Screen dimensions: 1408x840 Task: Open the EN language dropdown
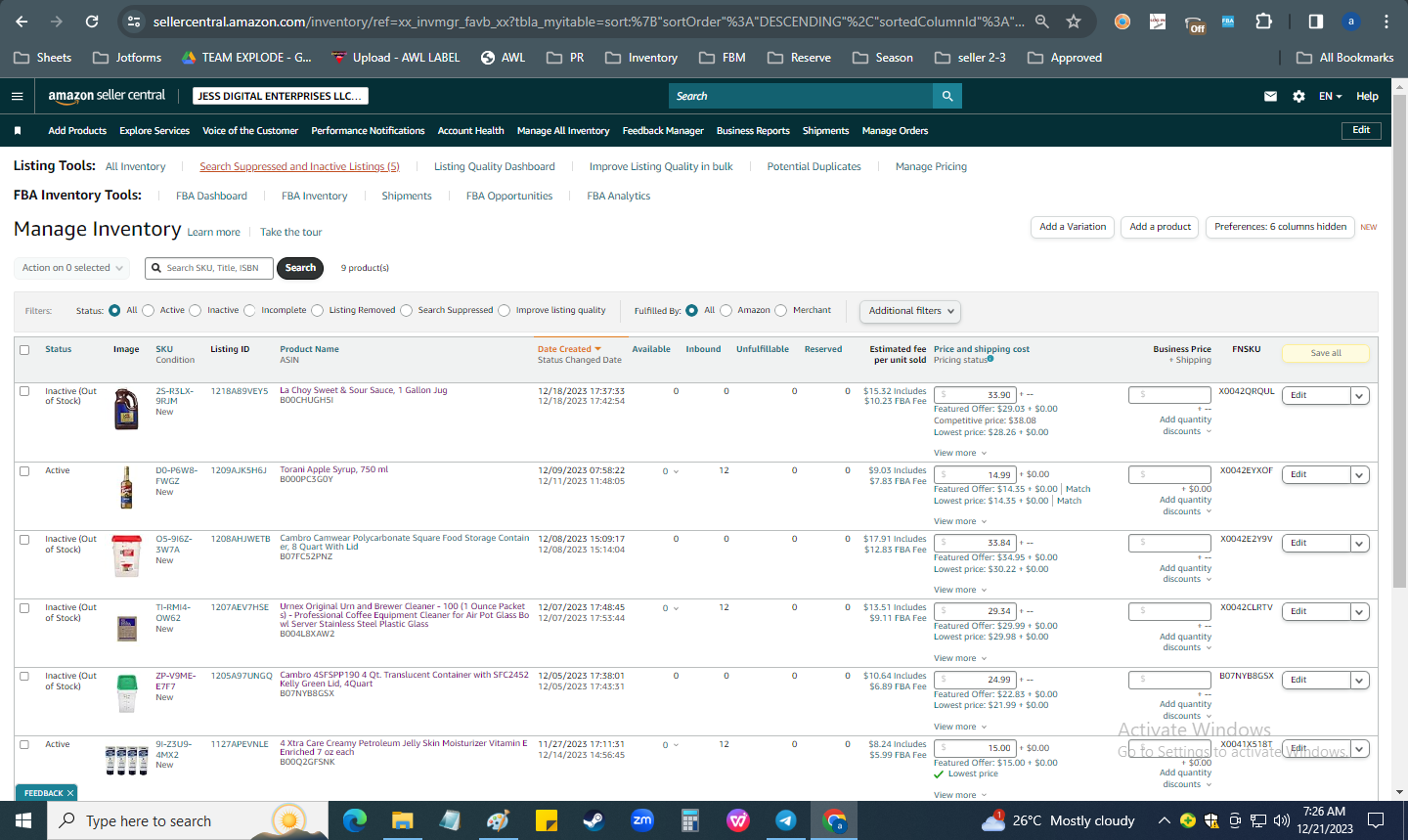tap(1330, 96)
